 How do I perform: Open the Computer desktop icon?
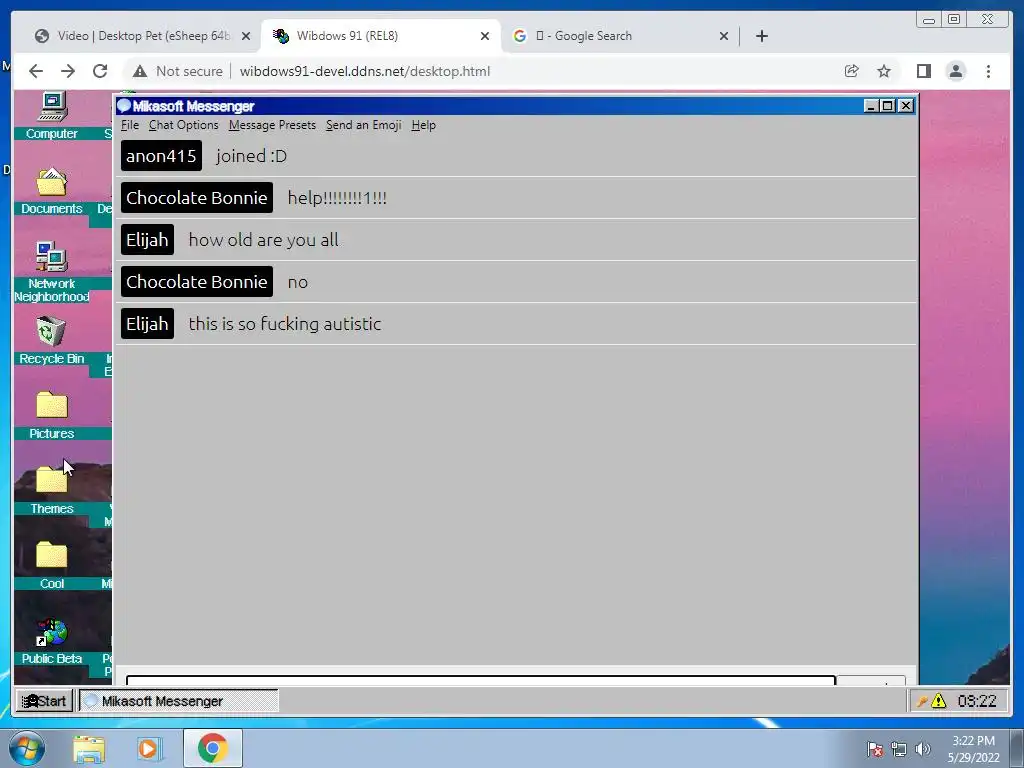coord(52,116)
